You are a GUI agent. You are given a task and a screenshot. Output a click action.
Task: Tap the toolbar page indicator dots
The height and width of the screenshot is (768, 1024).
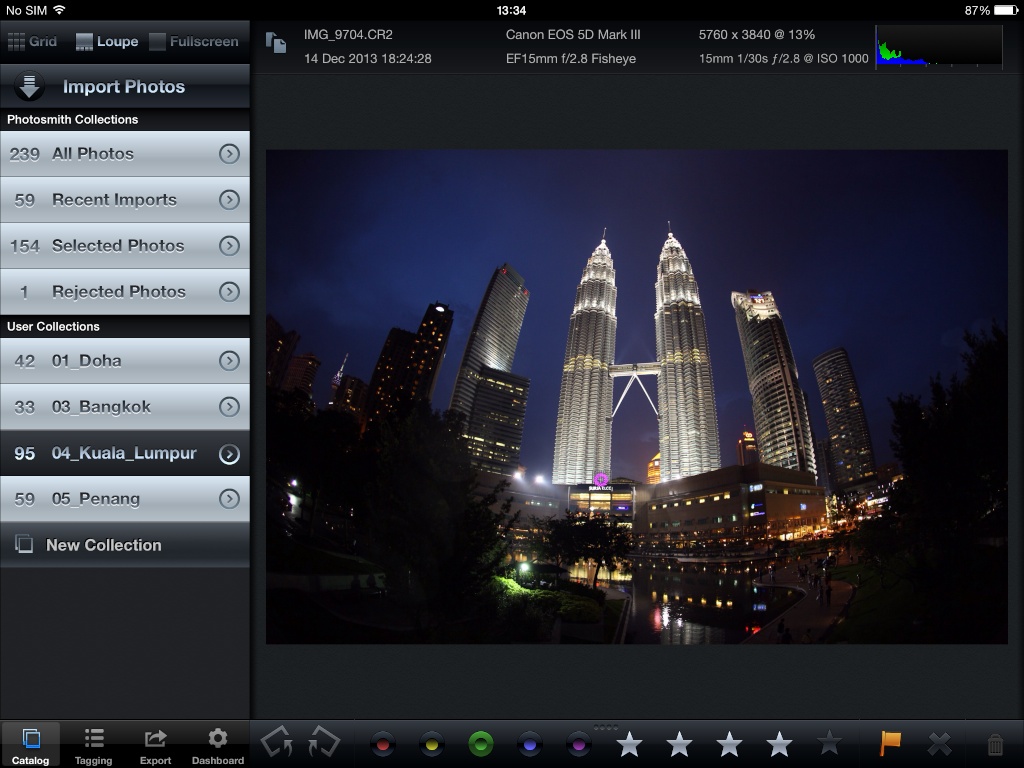pyautogui.click(x=605, y=727)
